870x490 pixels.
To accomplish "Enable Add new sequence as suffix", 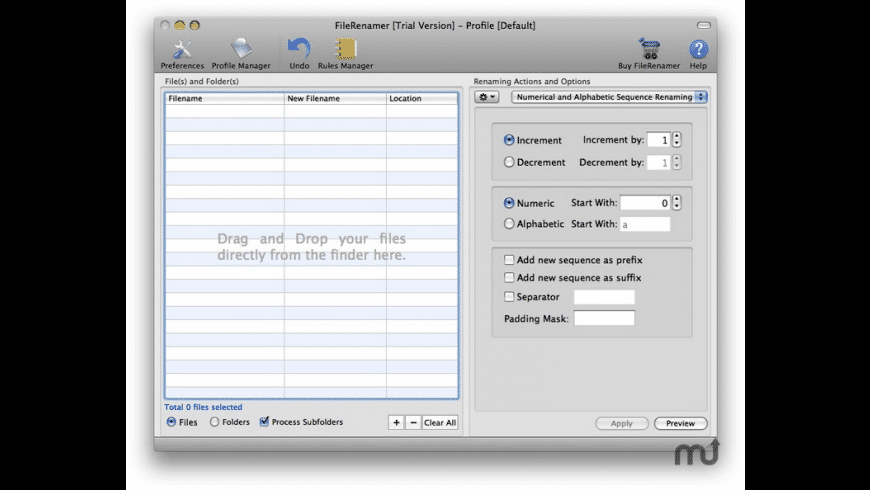I will 509,277.
